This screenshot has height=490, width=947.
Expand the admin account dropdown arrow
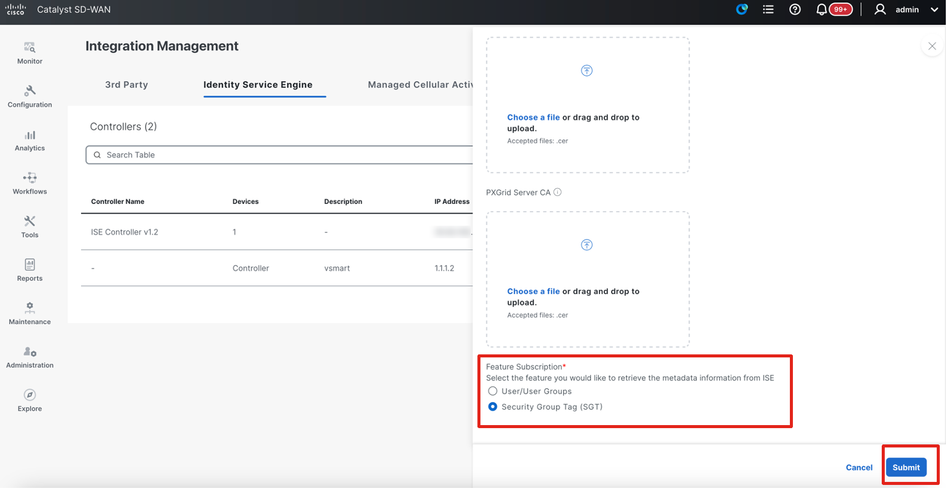pos(934,10)
